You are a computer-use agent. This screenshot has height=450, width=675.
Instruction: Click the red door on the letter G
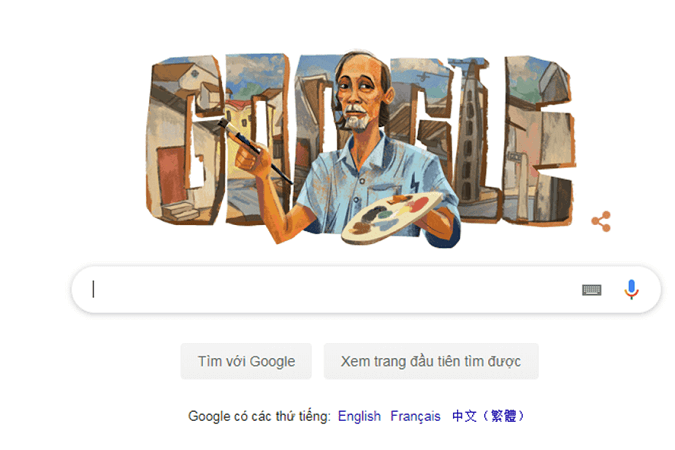[x=171, y=176]
